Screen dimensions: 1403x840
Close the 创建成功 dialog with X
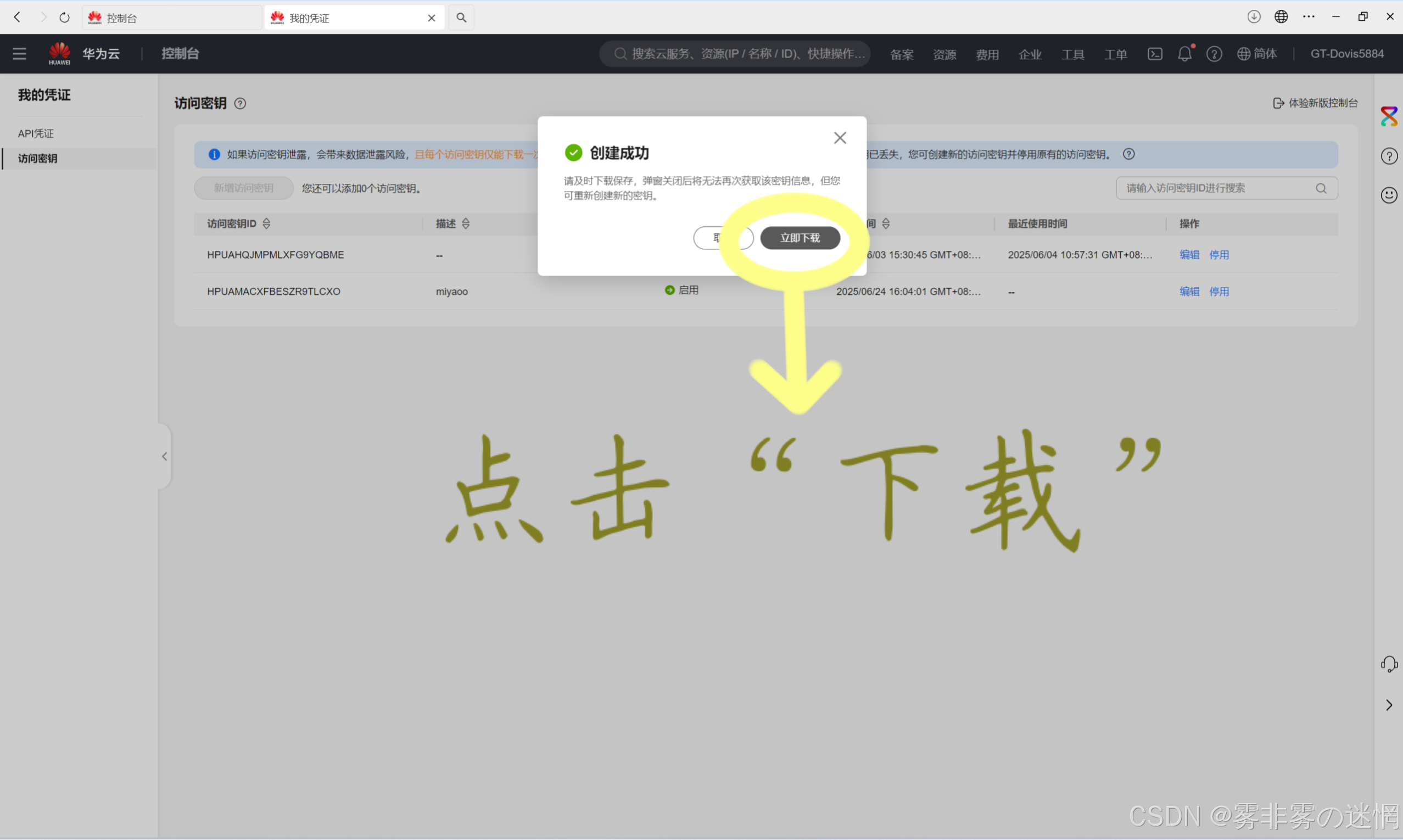click(840, 138)
